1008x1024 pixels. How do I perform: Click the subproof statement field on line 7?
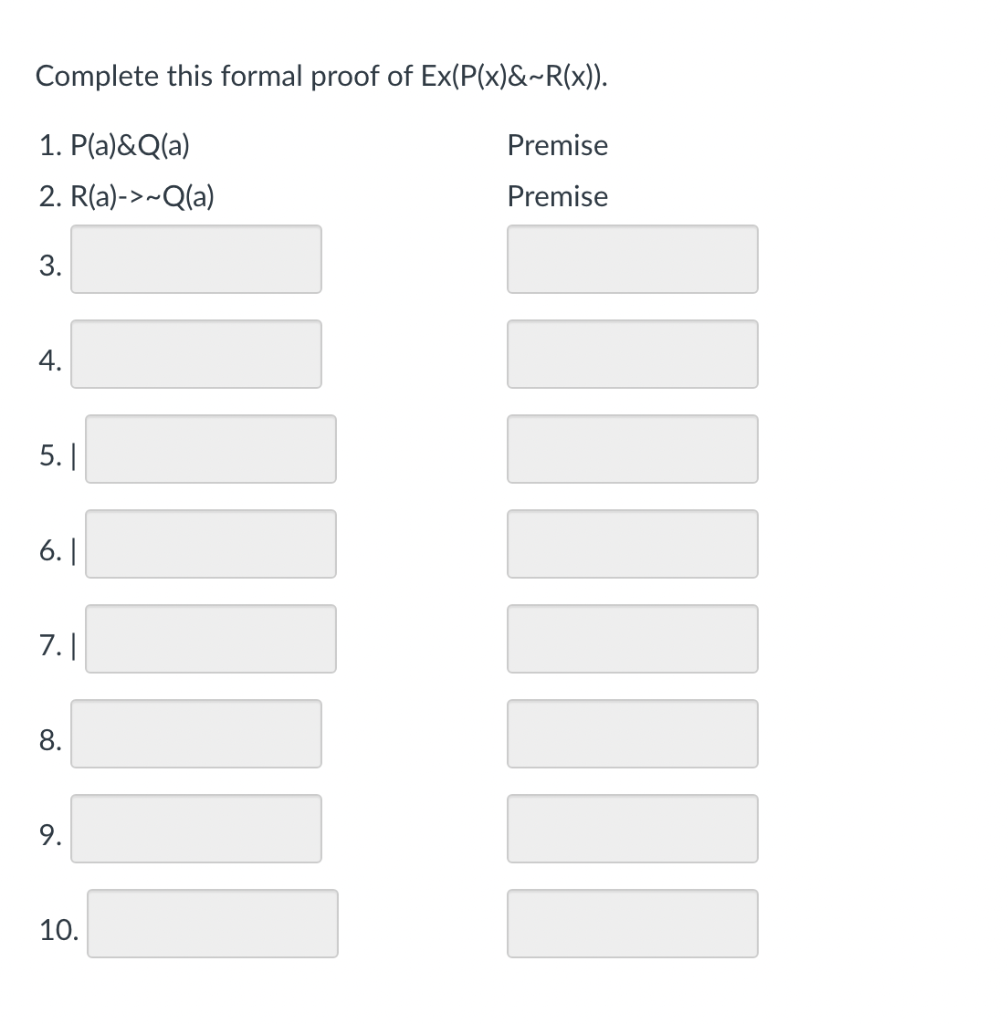211,639
